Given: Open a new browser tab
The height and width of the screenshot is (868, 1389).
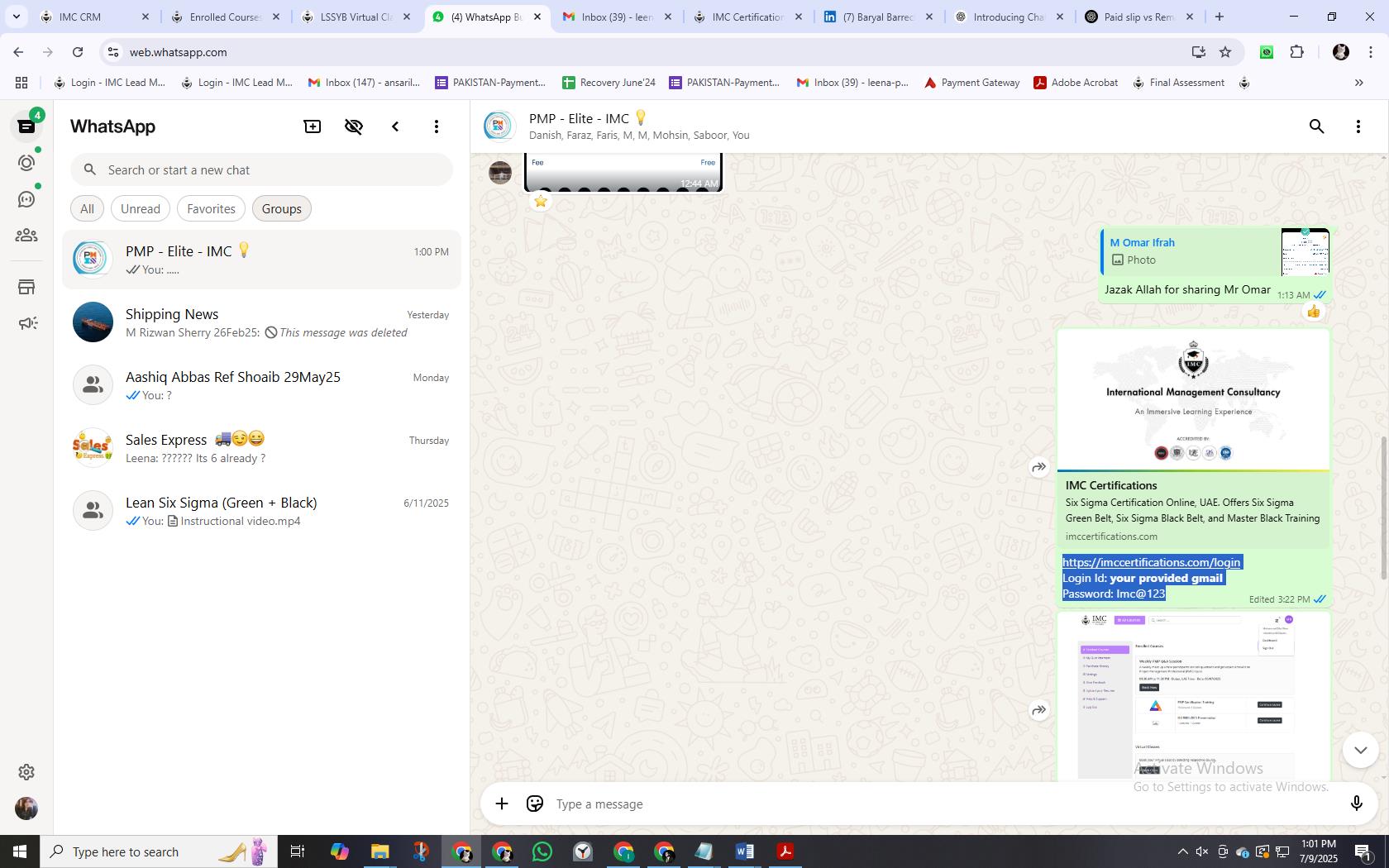Looking at the screenshot, I should pyautogui.click(x=1219, y=17).
